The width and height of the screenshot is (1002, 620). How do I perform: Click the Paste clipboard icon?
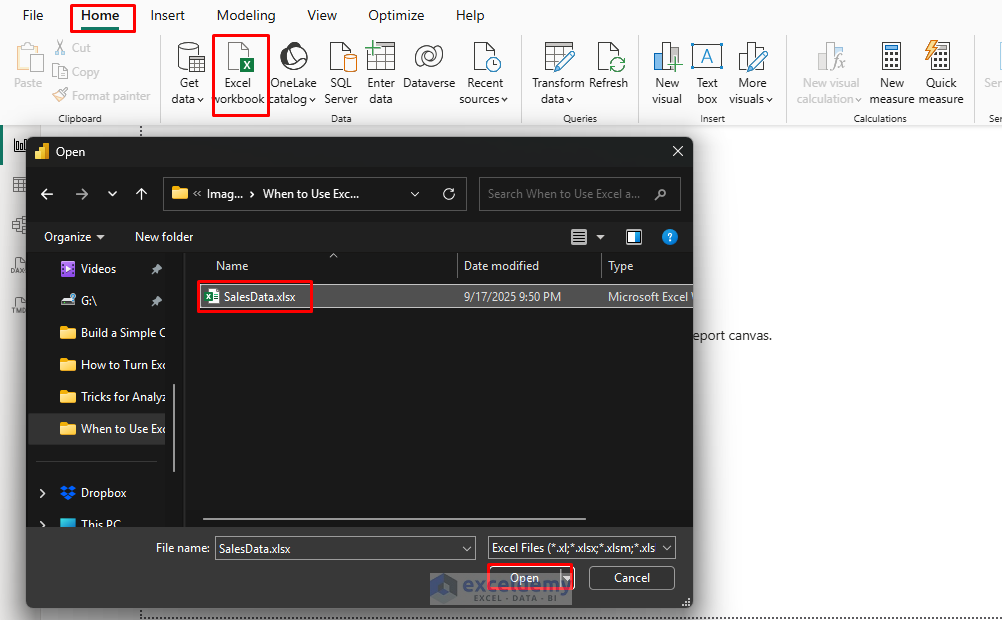pyautogui.click(x=28, y=58)
